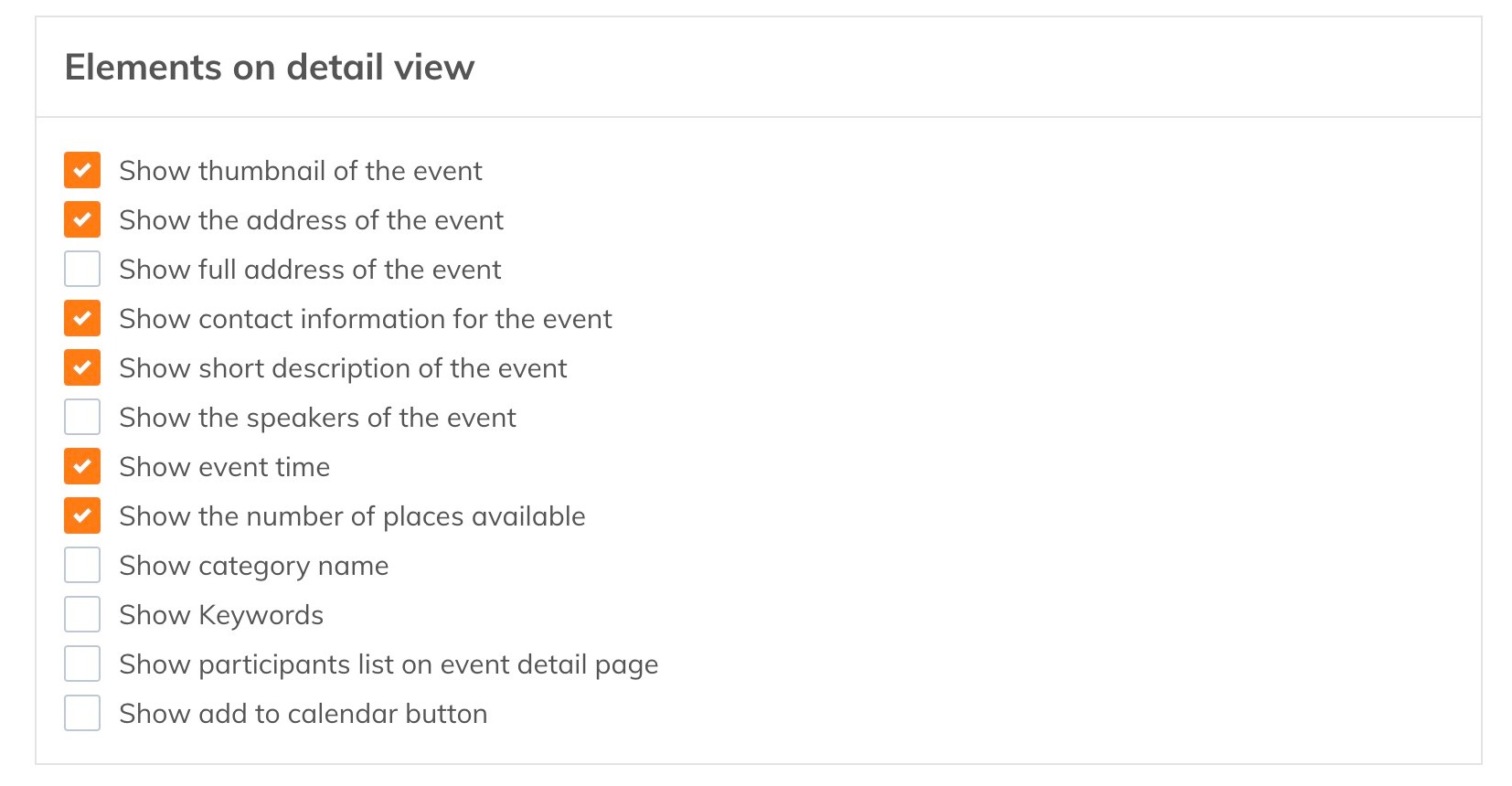The width and height of the screenshot is (1512, 786).
Task: Uncheck 'Show thumbnail of the event'
Action: (x=81, y=170)
